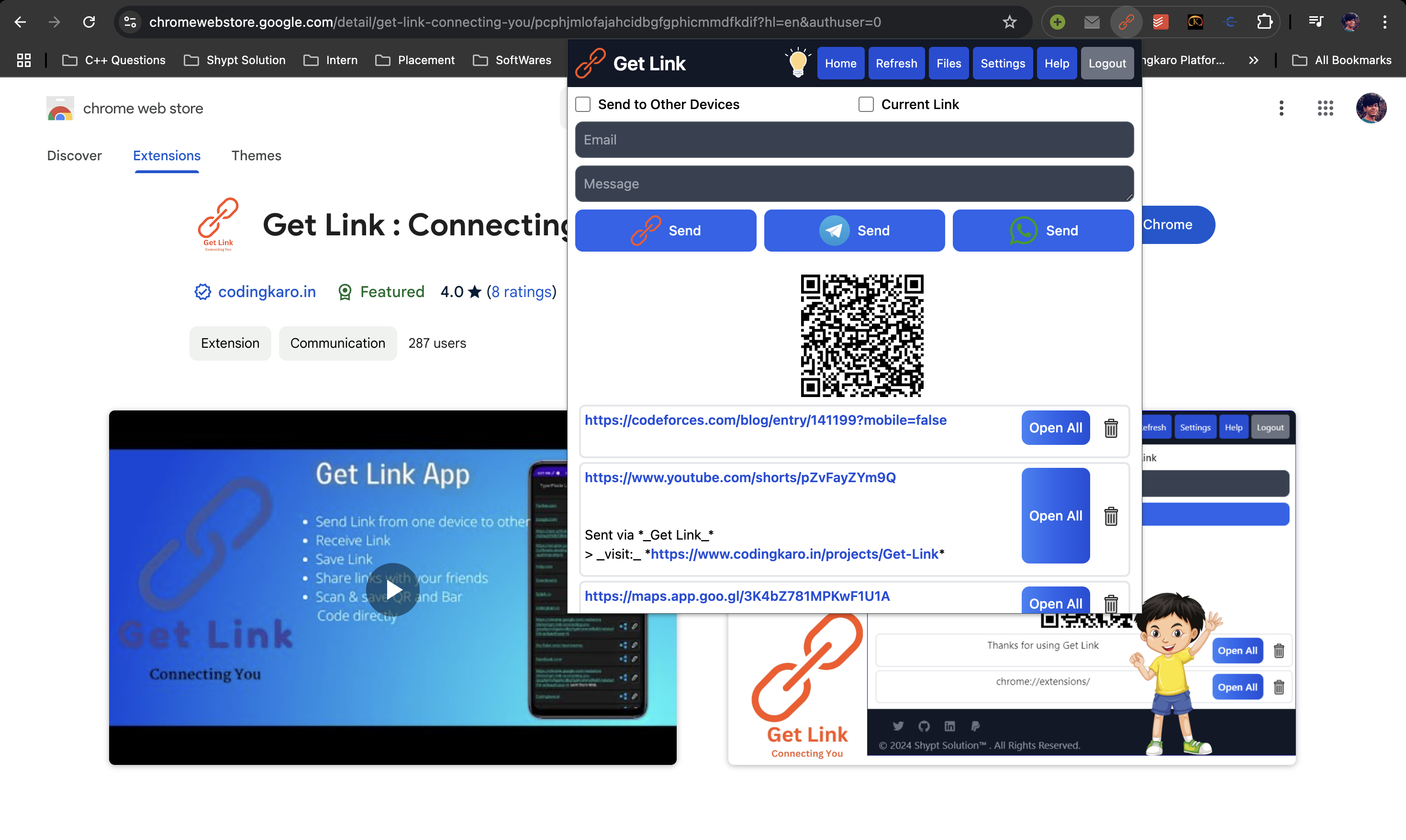Check the Current Link option
Screen dimensions: 1406x840
(x=866, y=104)
